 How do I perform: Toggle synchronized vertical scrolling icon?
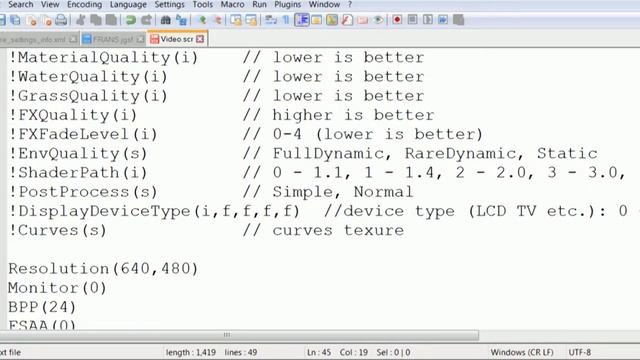pyautogui.click(x=236, y=20)
